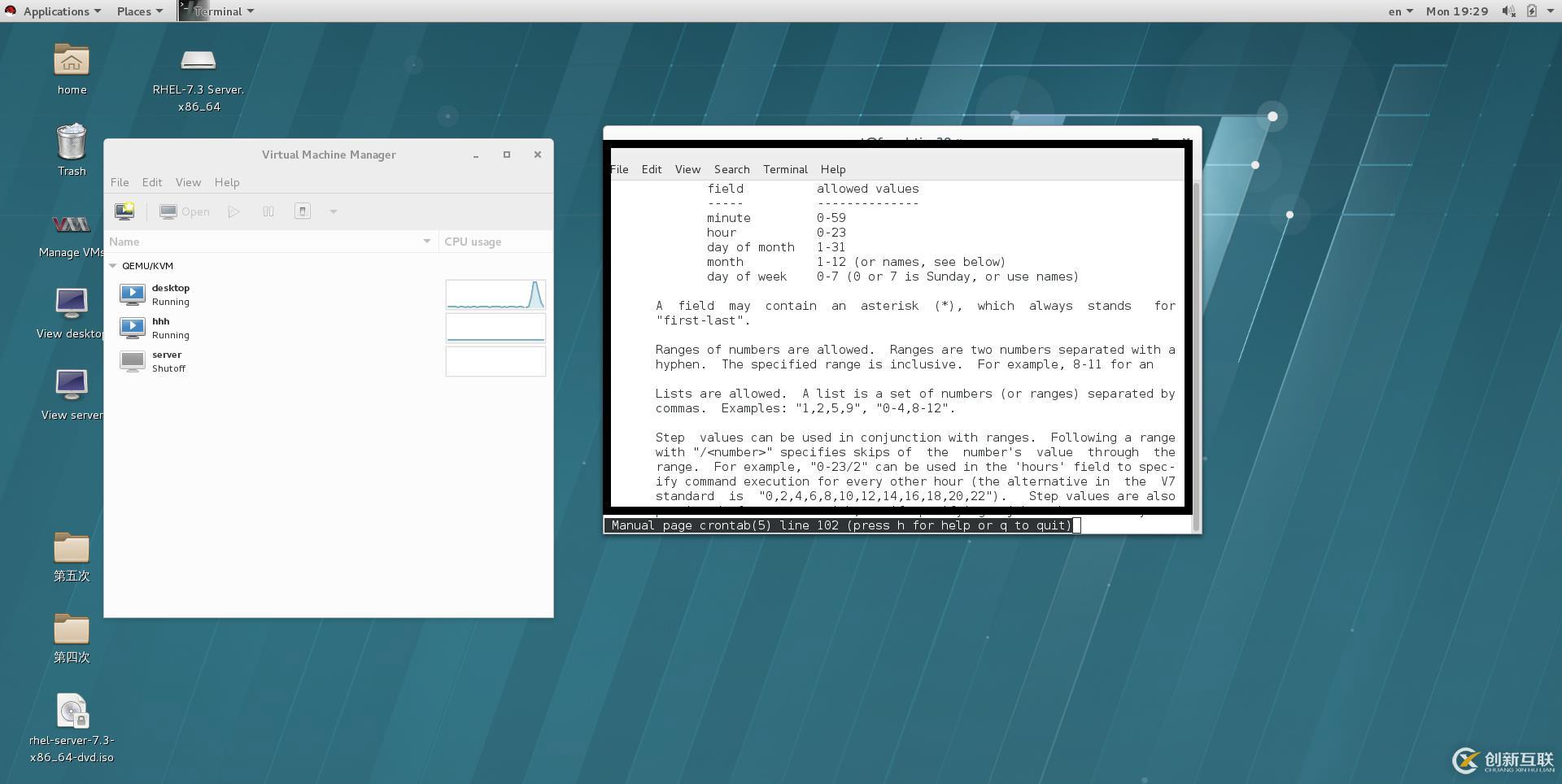Open View menu in Virtual Machine Manager
Viewport: 1562px width, 784px height.
click(188, 182)
